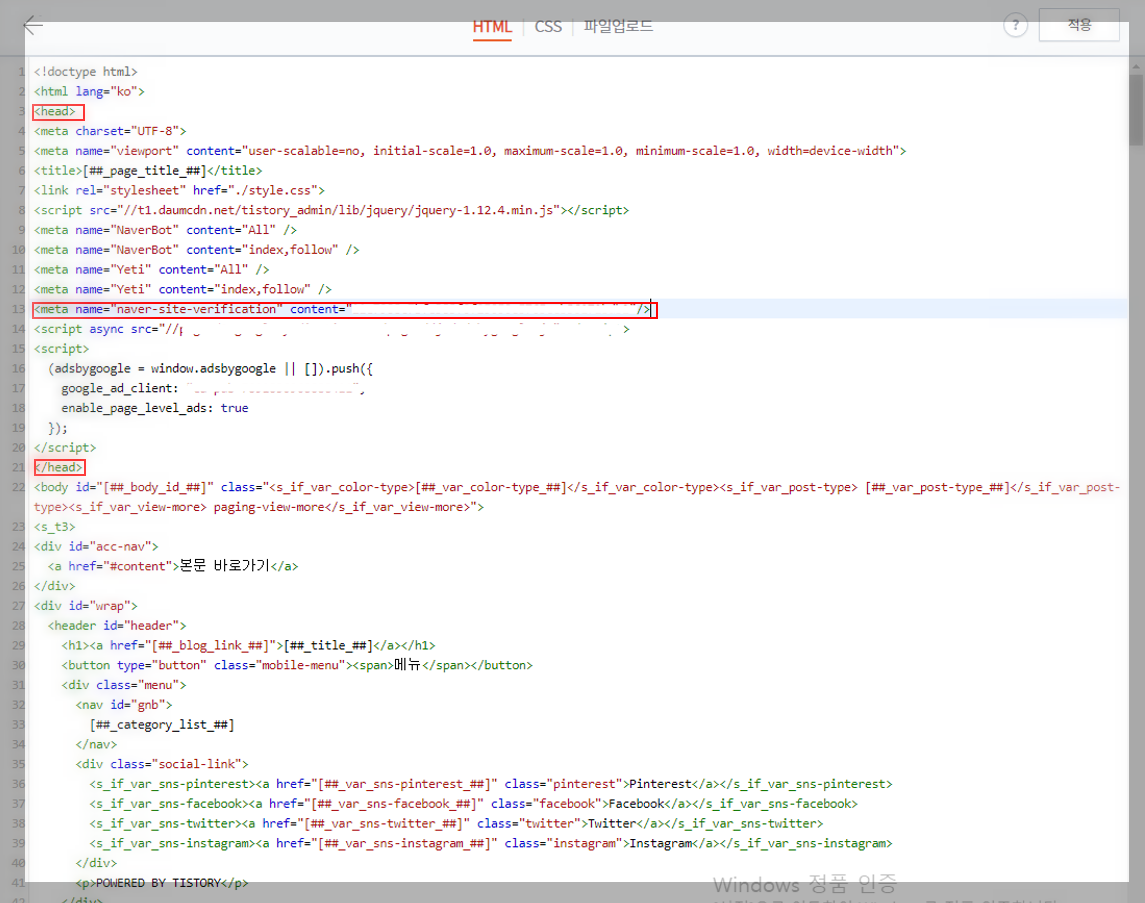Click the <!doctype html> line
This screenshot has width=1145, height=903.
(x=85, y=72)
